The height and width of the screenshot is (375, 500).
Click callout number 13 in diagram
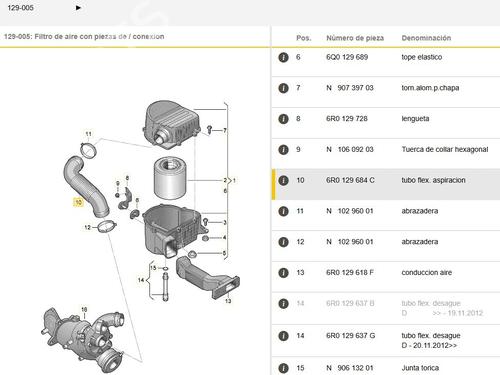(228, 301)
